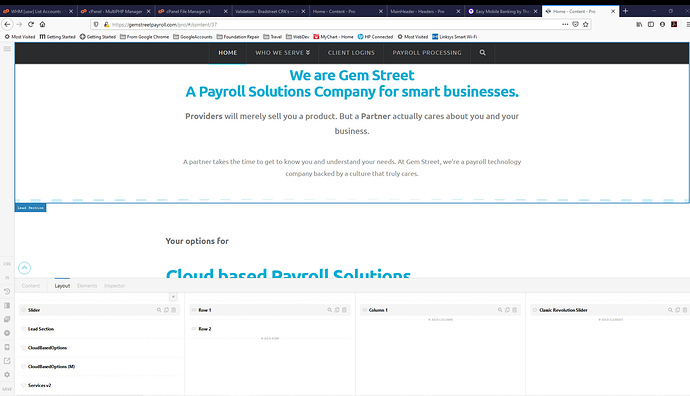Open the settings gear in the left sidebar
The height and width of the screenshot is (396, 690).
7,375
